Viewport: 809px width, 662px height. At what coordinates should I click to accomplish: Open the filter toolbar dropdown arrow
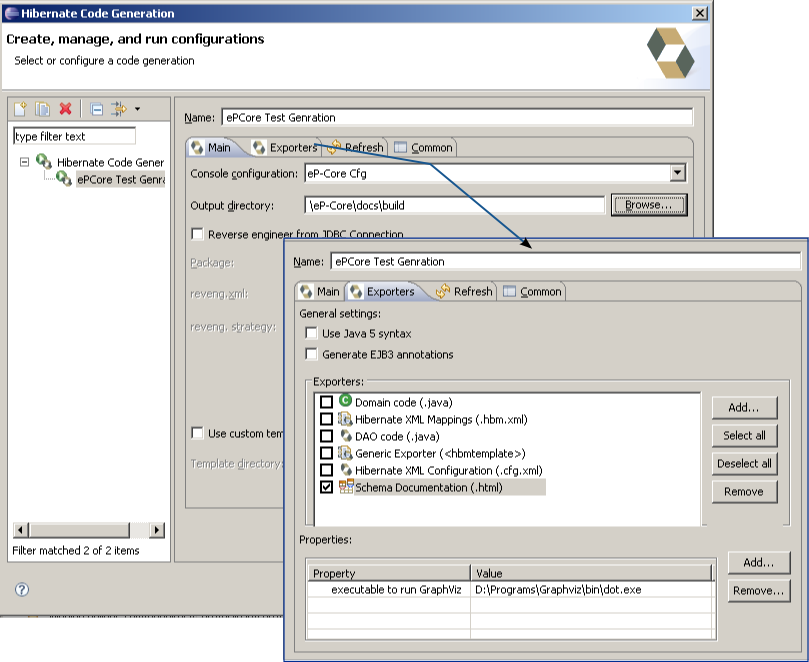[x=137, y=109]
